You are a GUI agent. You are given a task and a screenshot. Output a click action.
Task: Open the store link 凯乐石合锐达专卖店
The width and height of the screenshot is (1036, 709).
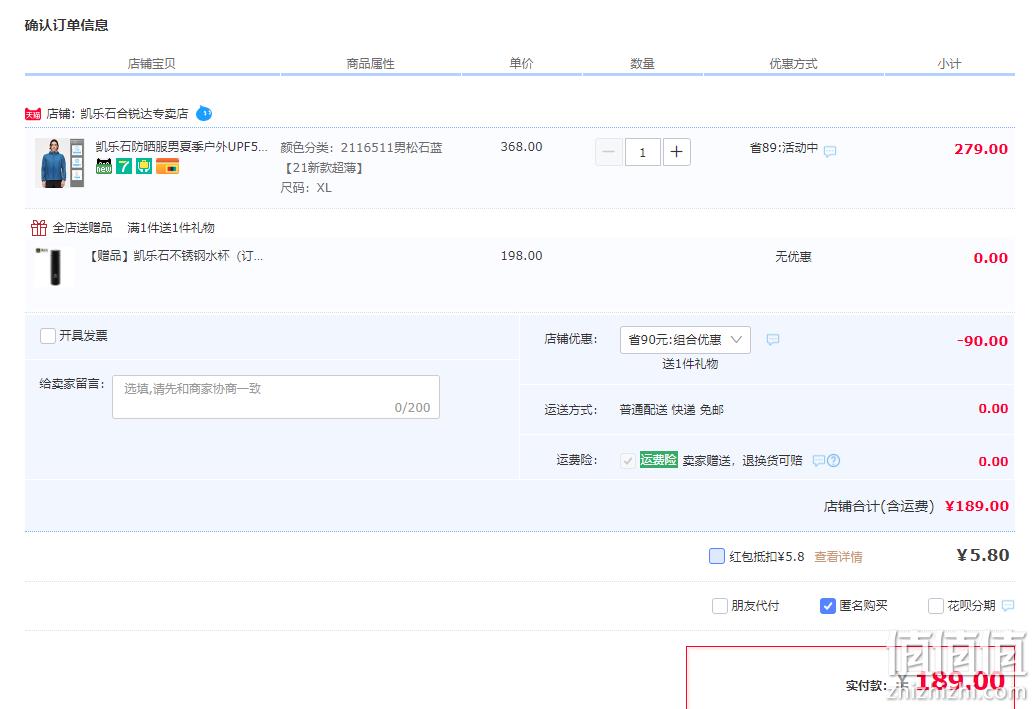point(134,114)
